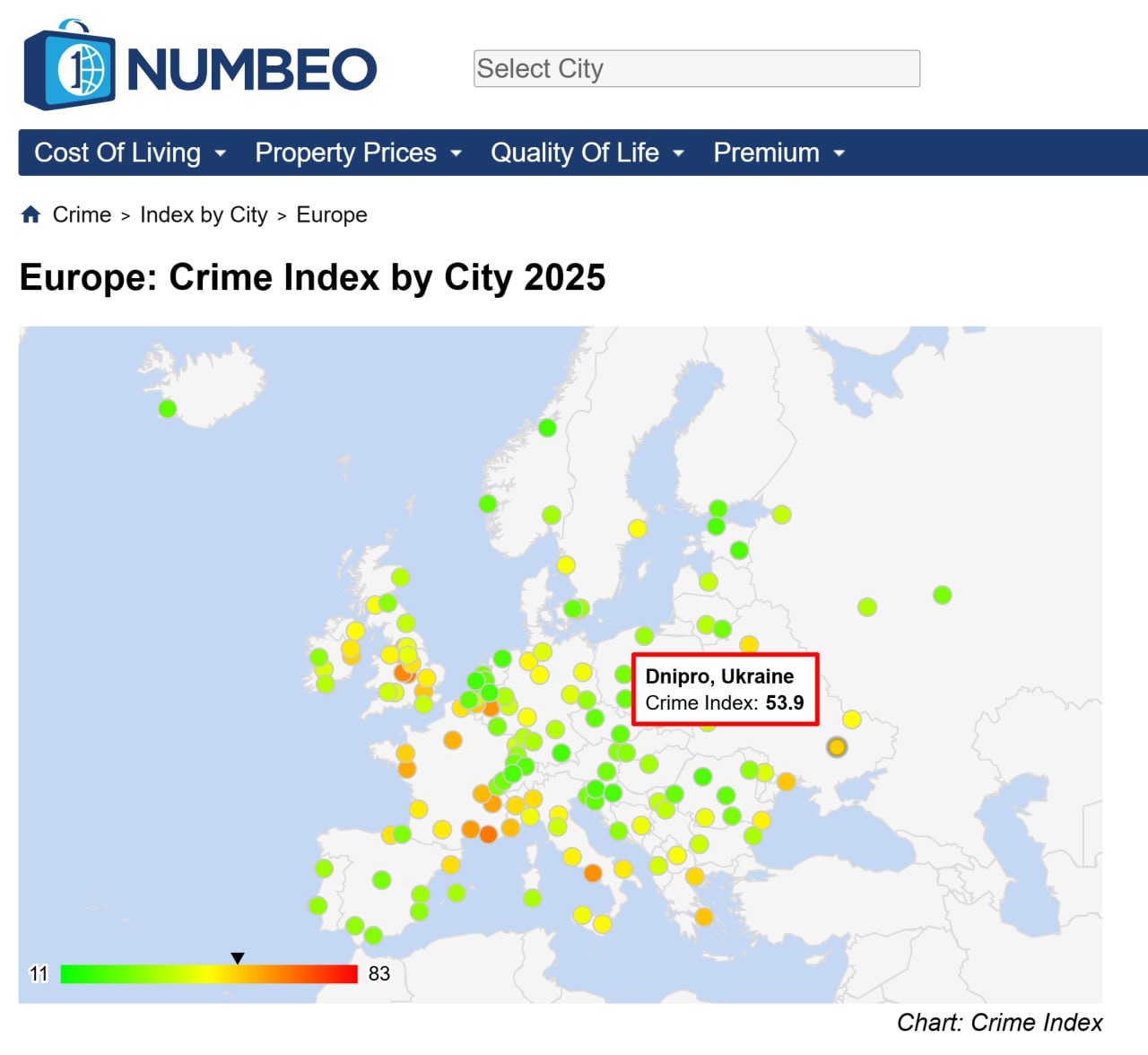1148x1055 pixels.
Task: Click the Dnipro, Ukraine tooltip box
Action: (725, 690)
